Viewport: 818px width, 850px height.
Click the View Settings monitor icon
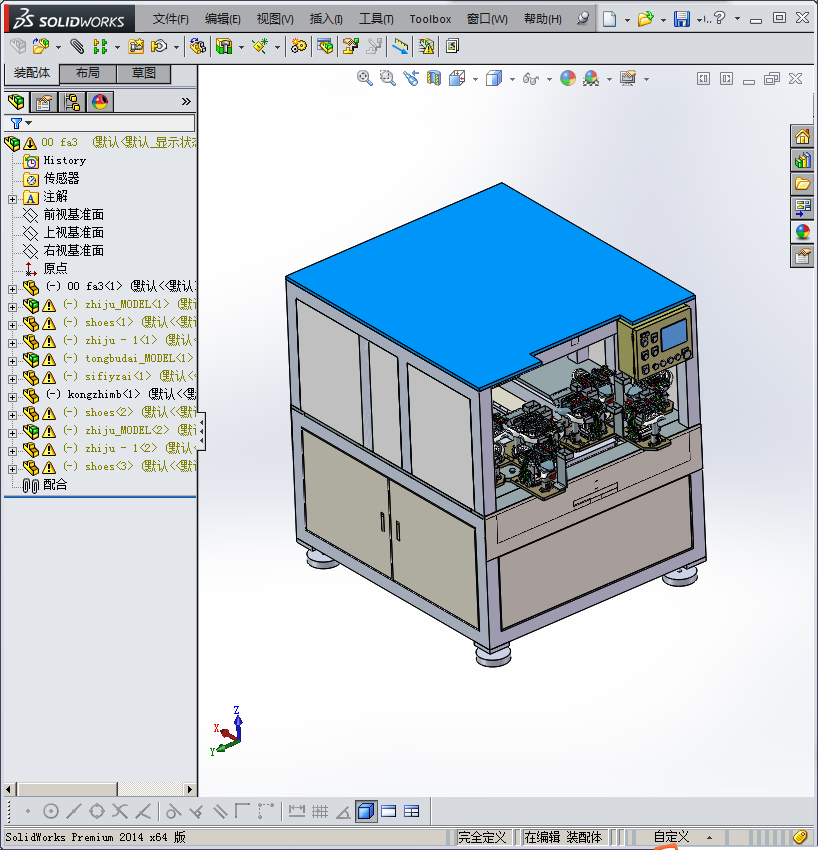(x=628, y=79)
